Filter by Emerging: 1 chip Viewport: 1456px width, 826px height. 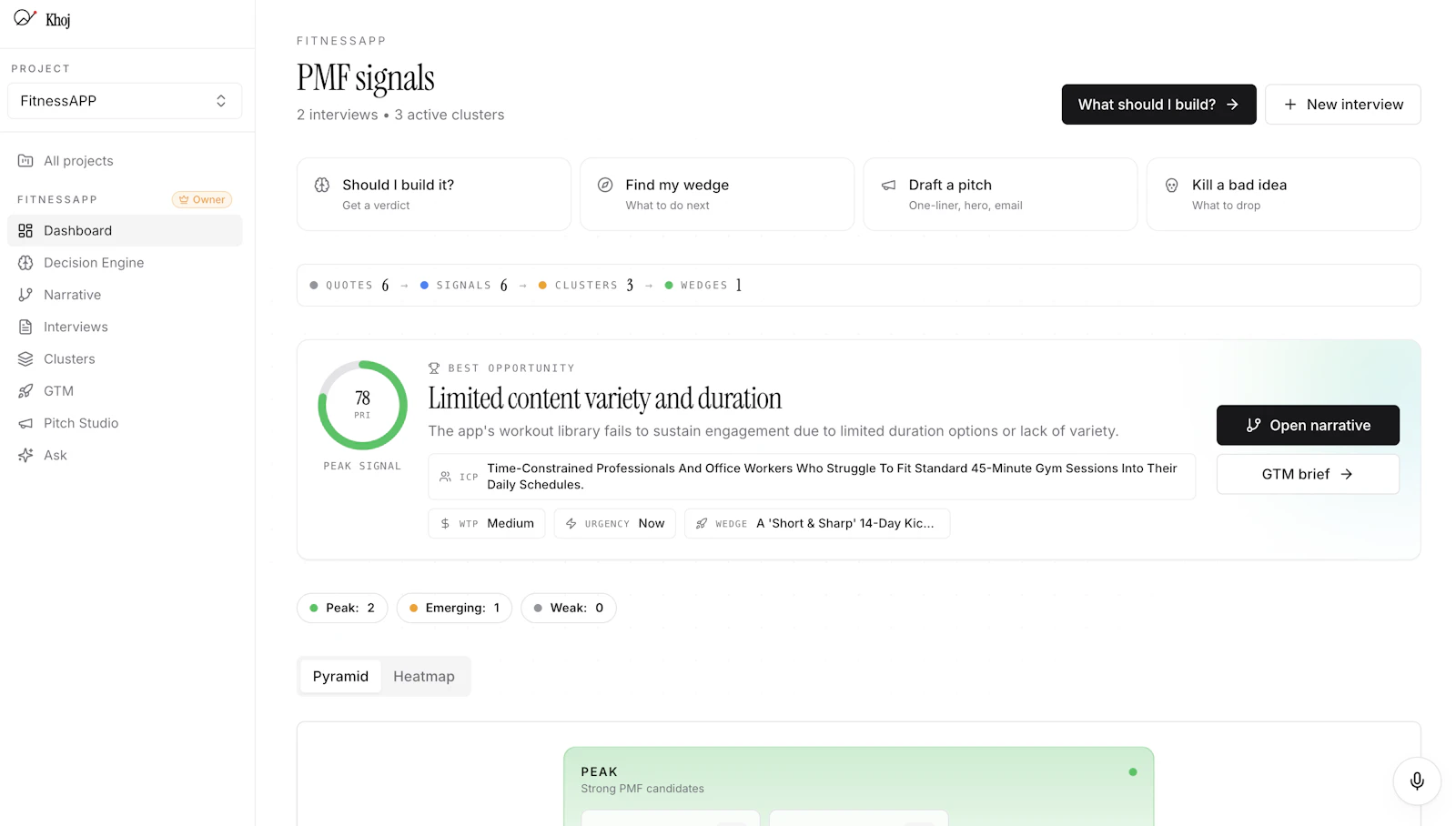point(454,608)
